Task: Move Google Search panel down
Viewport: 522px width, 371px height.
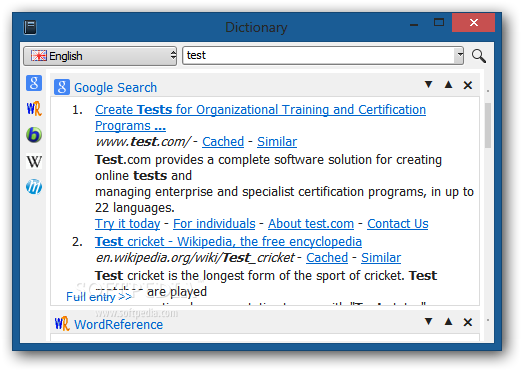Action: tap(429, 85)
